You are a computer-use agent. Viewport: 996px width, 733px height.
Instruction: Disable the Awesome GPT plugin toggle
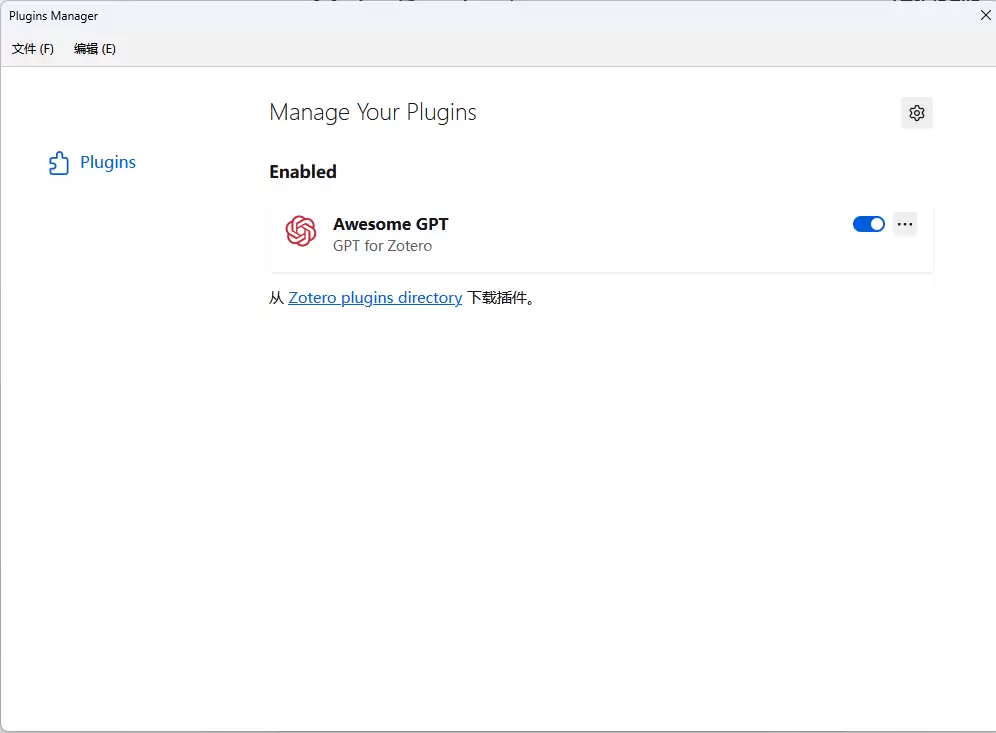(x=868, y=224)
